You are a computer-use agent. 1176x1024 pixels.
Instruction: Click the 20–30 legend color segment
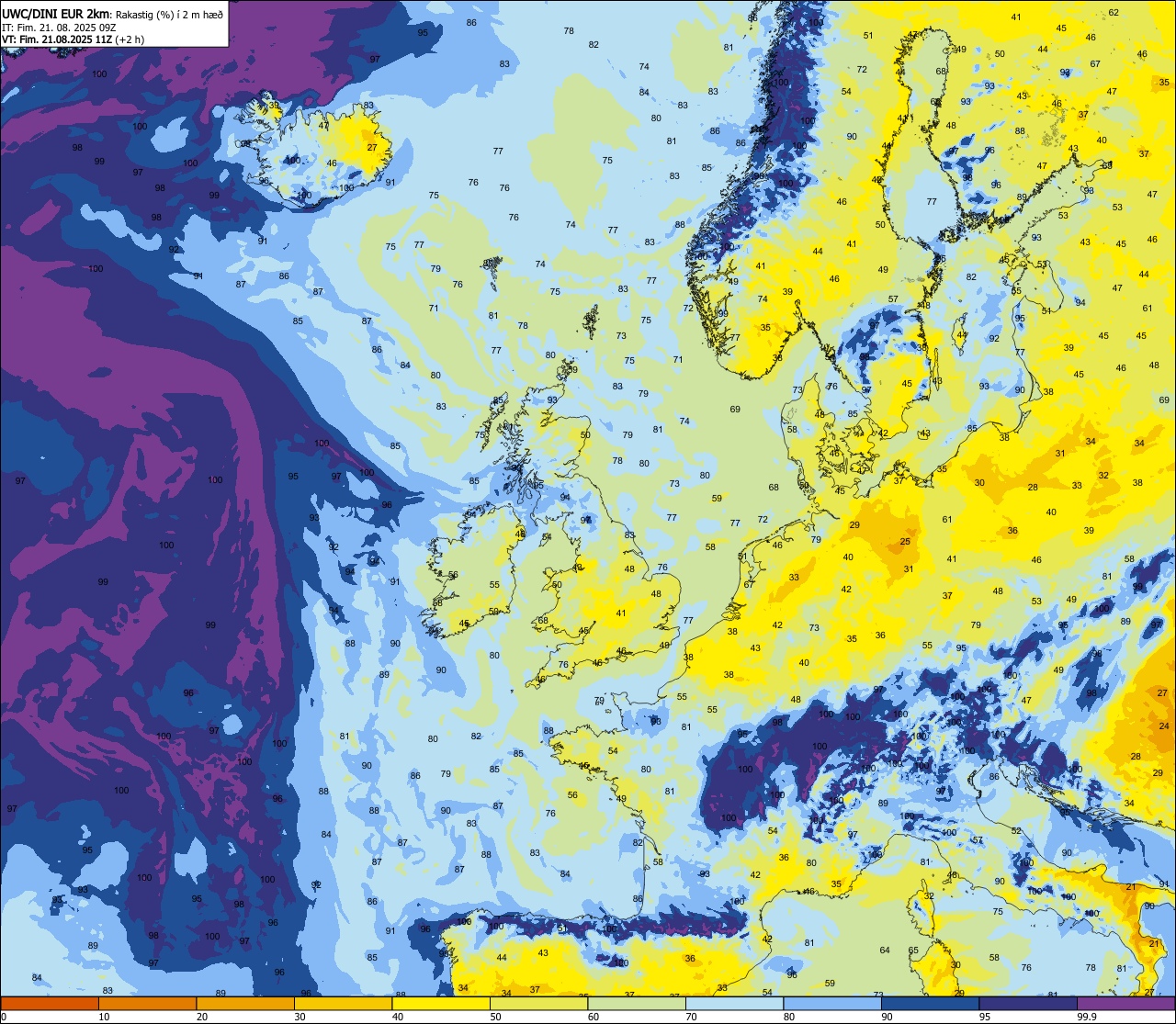click(245, 1003)
